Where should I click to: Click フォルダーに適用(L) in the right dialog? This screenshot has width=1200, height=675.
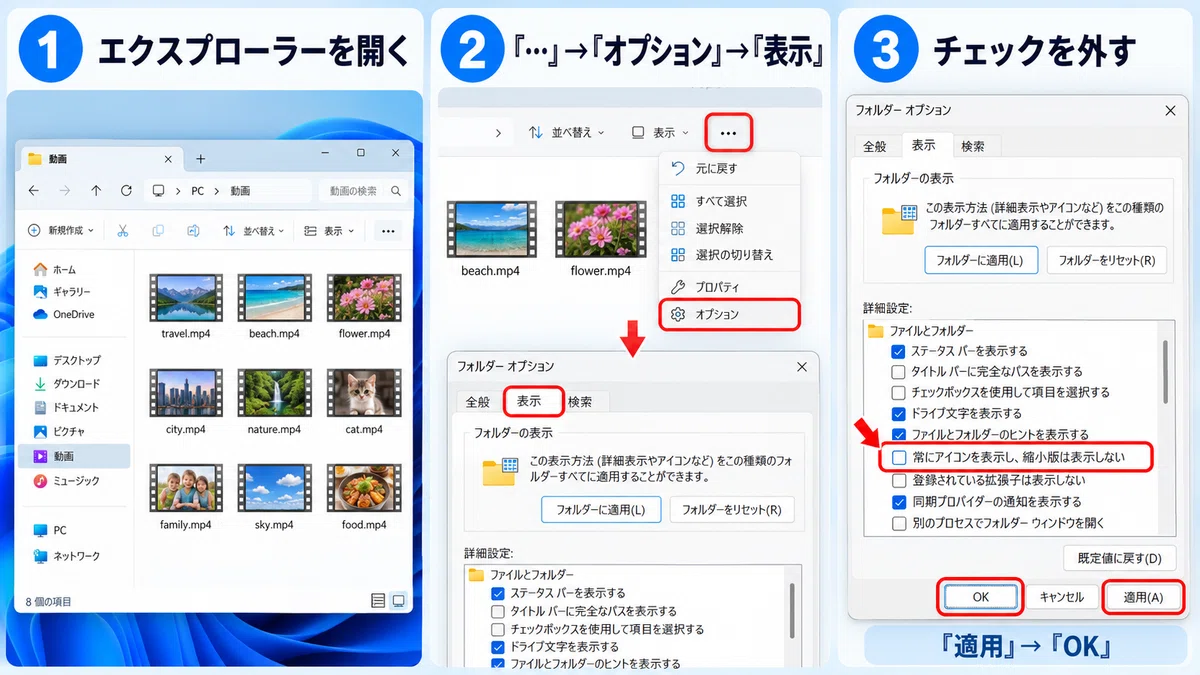(x=980, y=260)
